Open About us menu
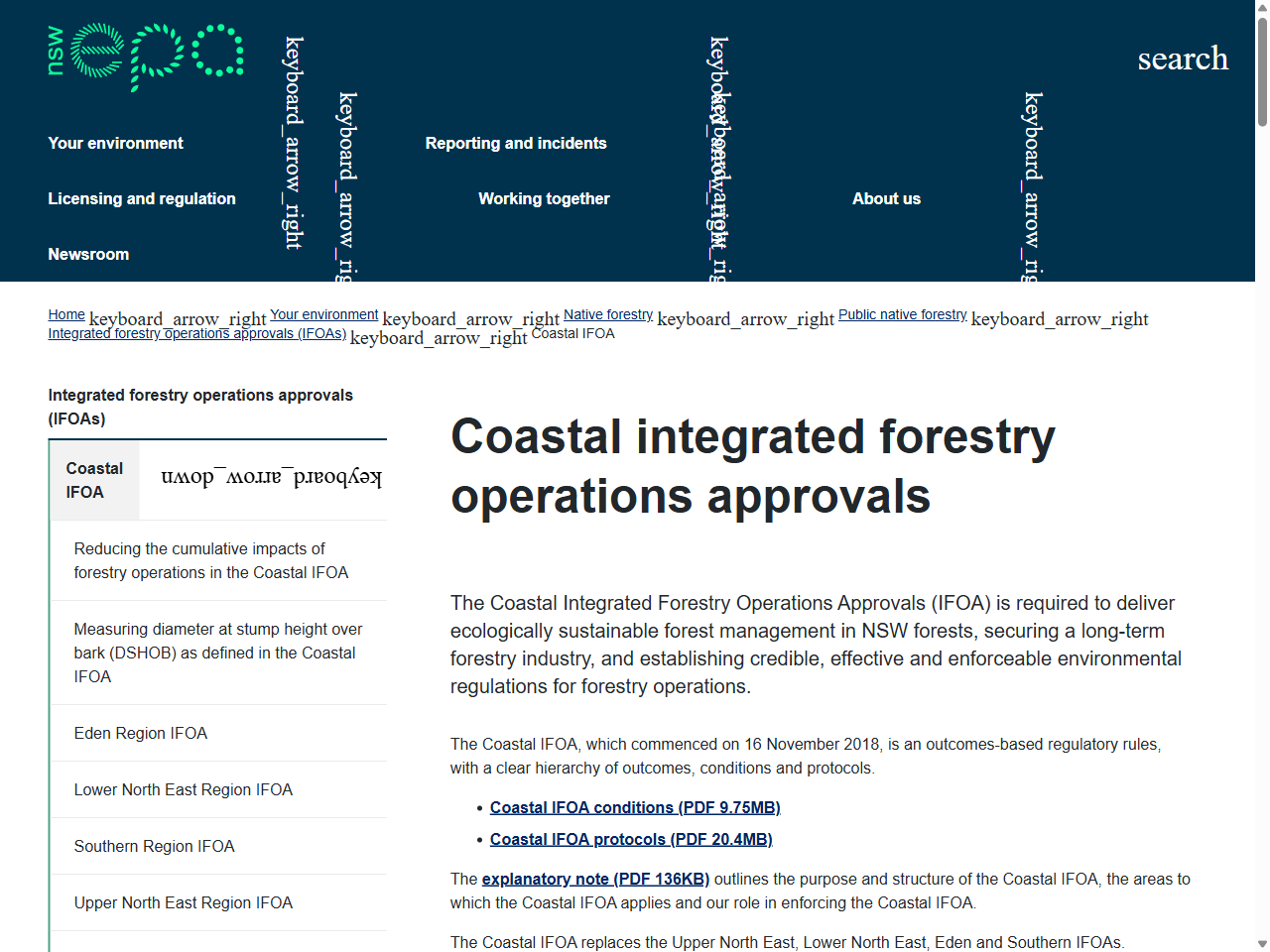 point(886,198)
